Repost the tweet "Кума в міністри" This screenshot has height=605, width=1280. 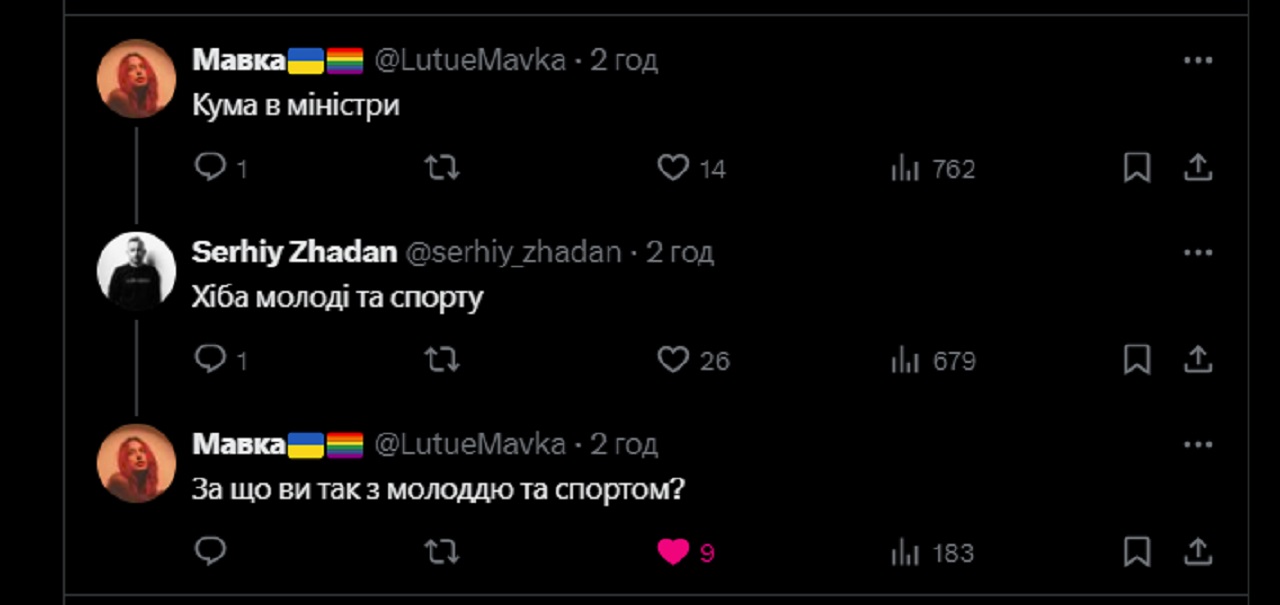coord(441,168)
